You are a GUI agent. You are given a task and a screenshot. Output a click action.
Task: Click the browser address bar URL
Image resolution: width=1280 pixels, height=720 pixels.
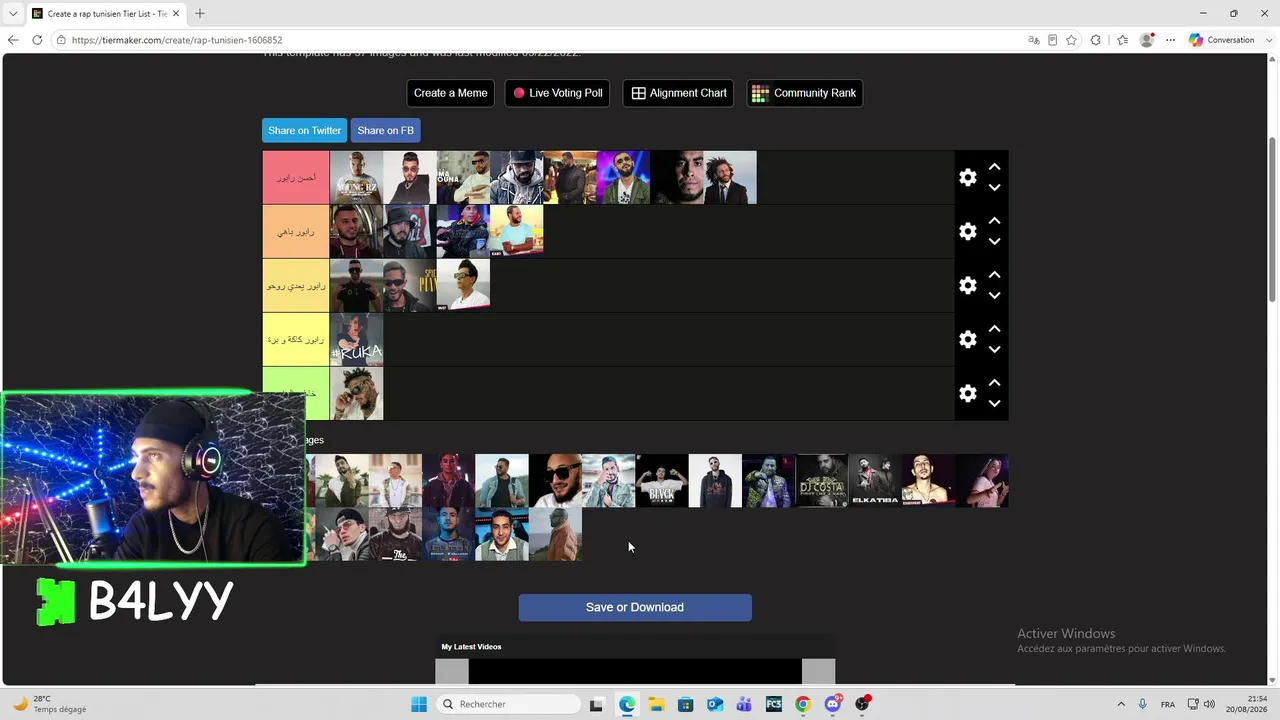(177, 40)
